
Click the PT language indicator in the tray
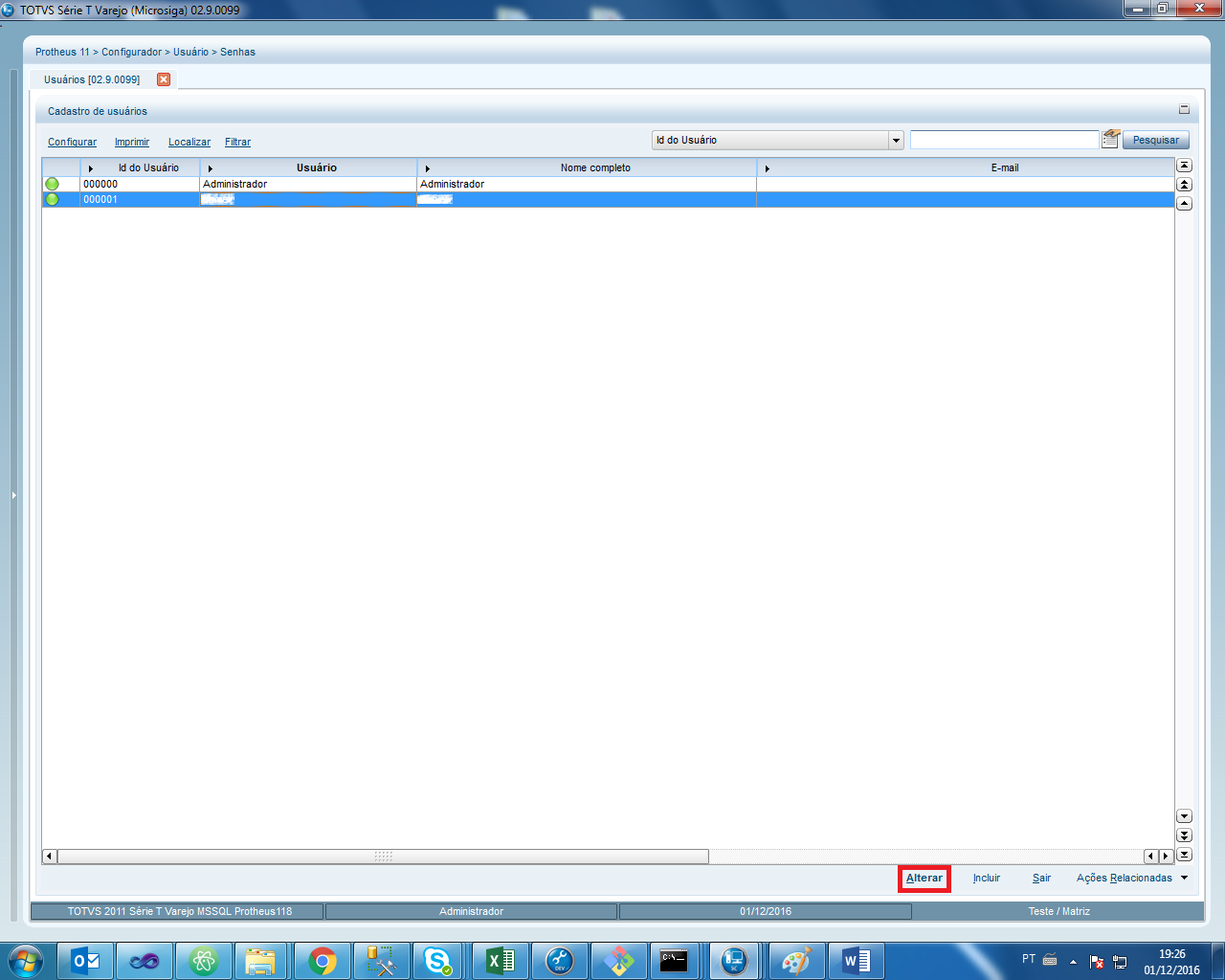click(x=1029, y=958)
